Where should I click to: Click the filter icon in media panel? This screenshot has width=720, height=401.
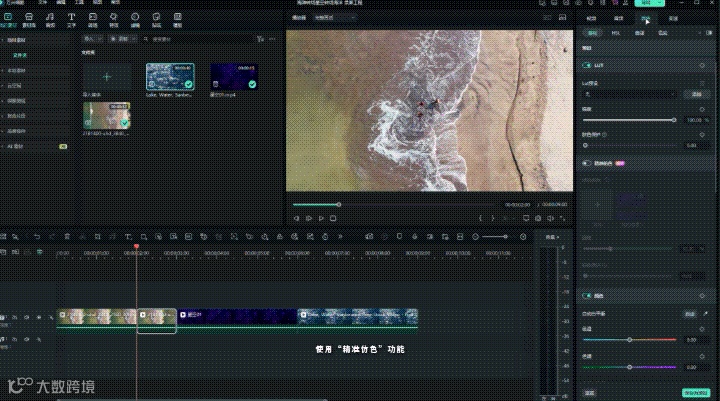[x=260, y=39]
